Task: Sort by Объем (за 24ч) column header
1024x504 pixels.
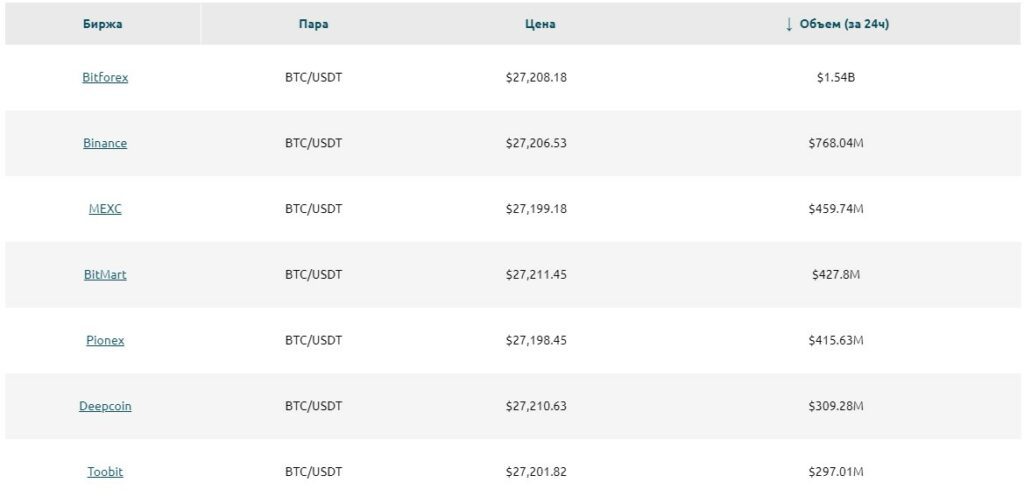Action: pos(844,24)
